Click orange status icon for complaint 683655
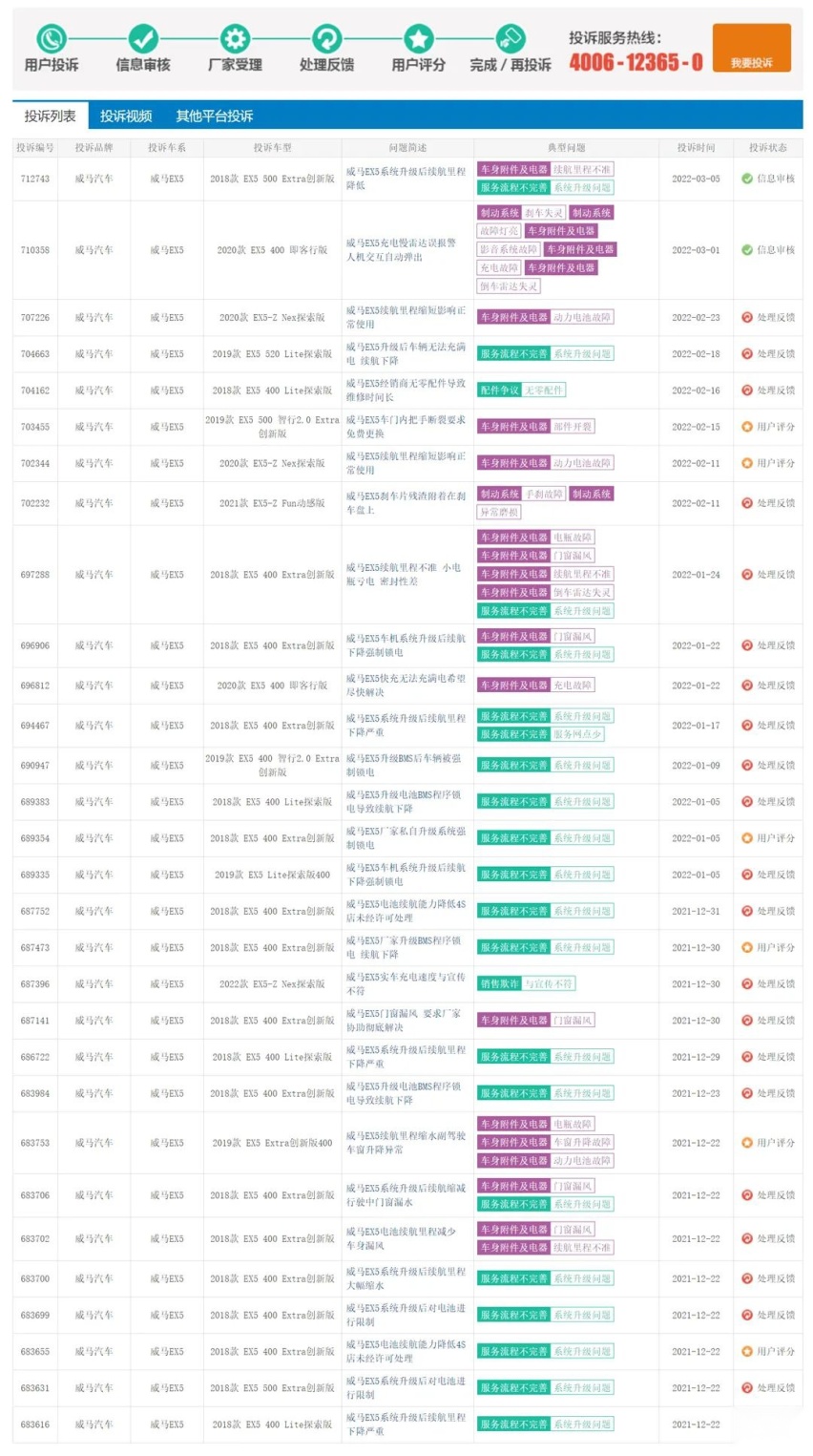 tap(747, 1352)
